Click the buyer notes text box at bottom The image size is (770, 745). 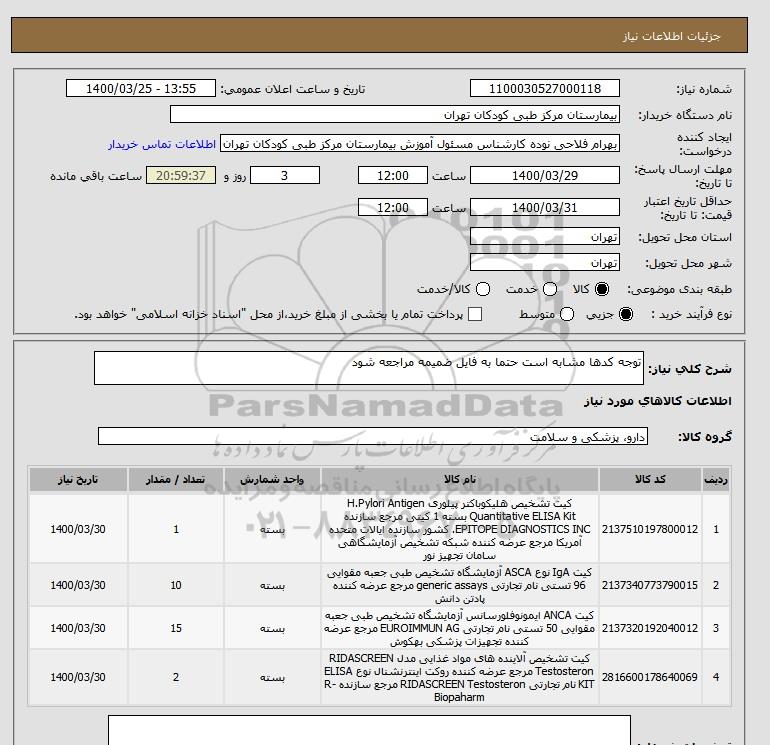point(369,730)
